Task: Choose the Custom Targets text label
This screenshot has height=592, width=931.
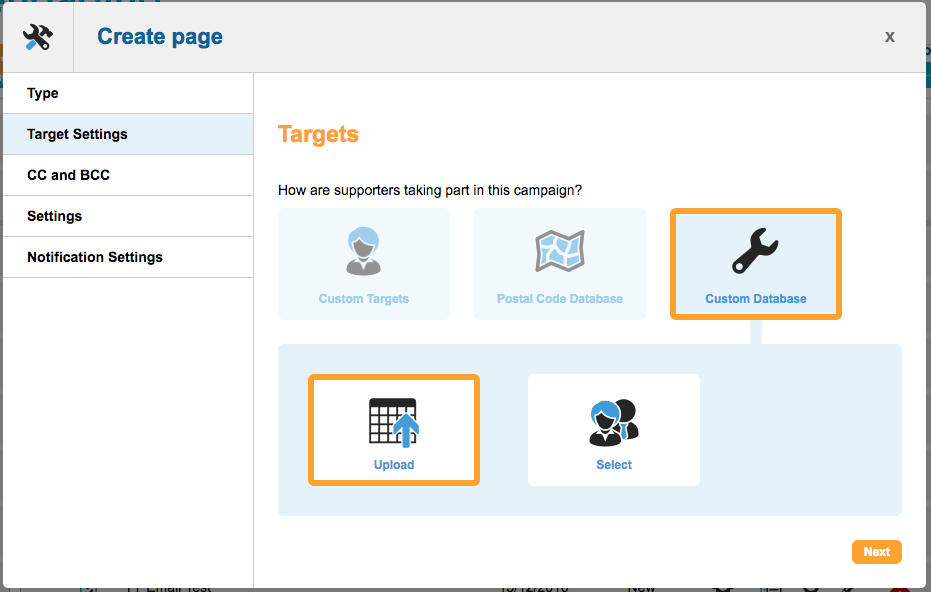Action: click(x=364, y=299)
